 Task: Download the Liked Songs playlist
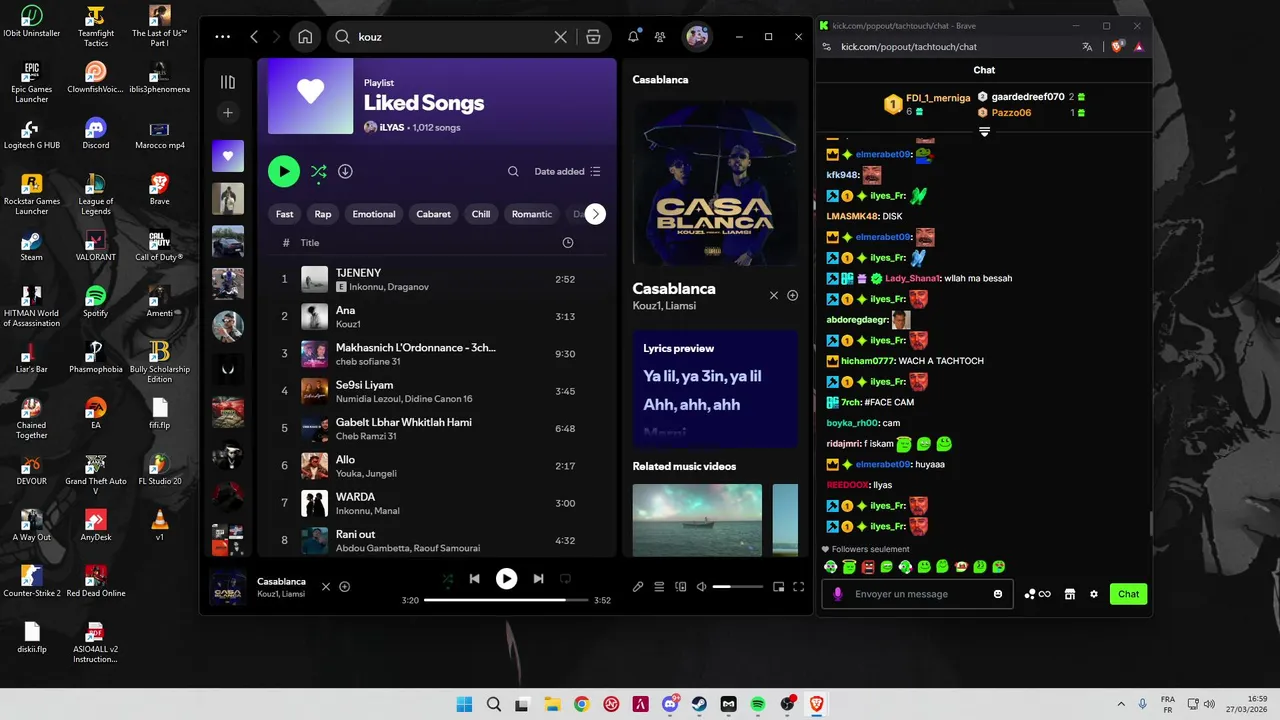coord(345,172)
